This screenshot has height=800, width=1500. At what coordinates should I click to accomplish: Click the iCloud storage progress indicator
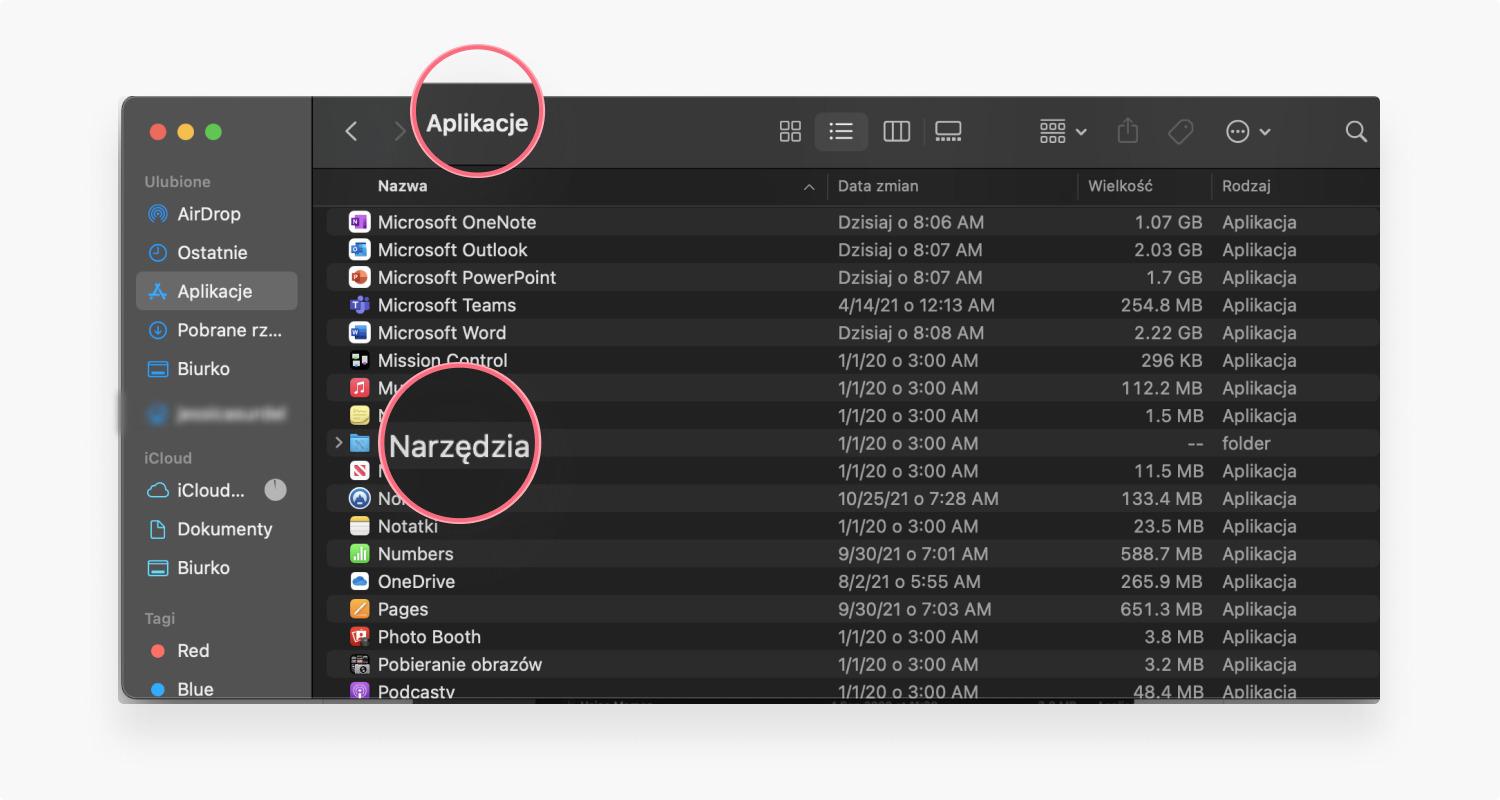[x=275, y=490]
